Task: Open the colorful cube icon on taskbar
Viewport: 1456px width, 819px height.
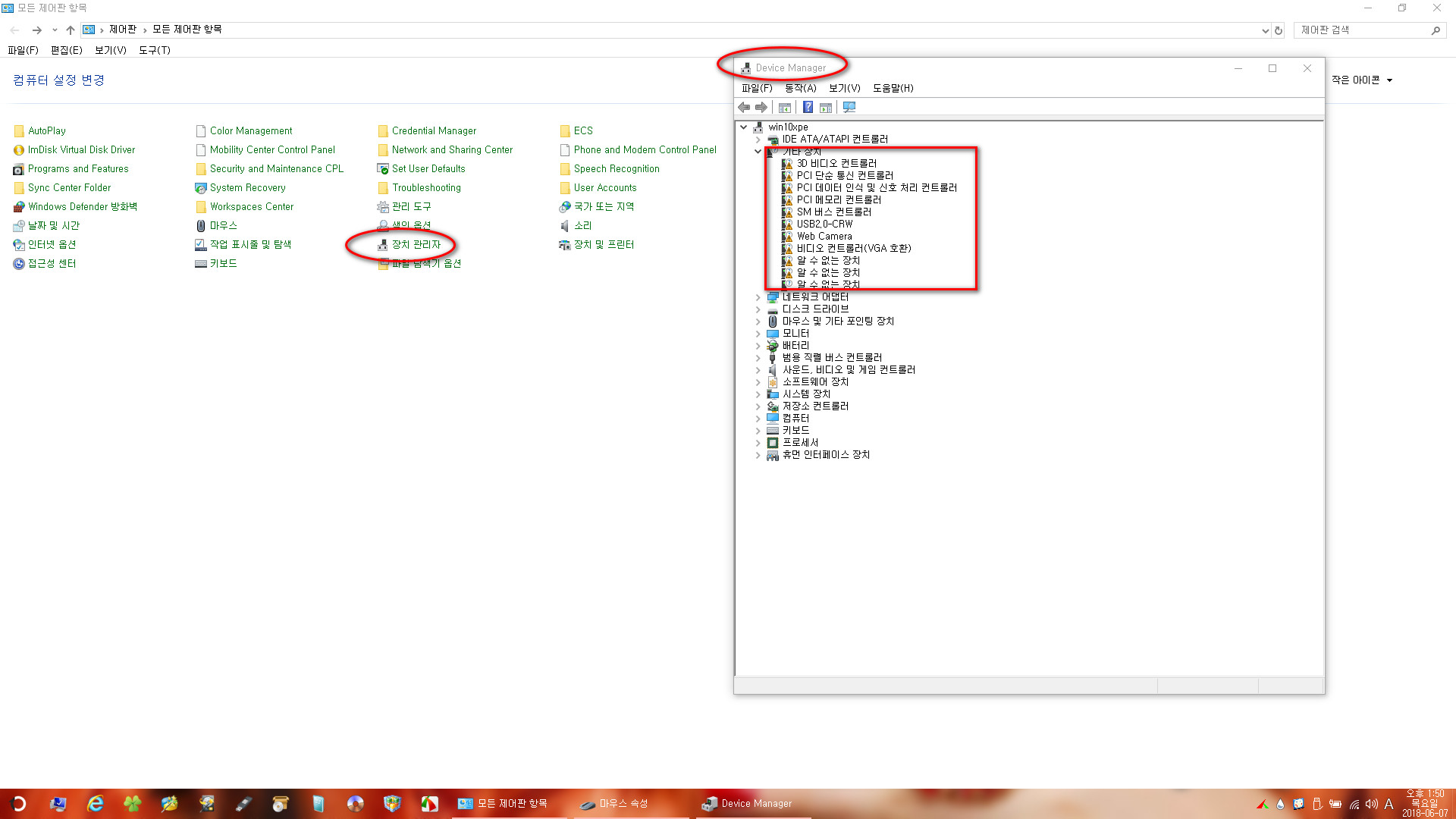Action: click(x=392, y=804)
